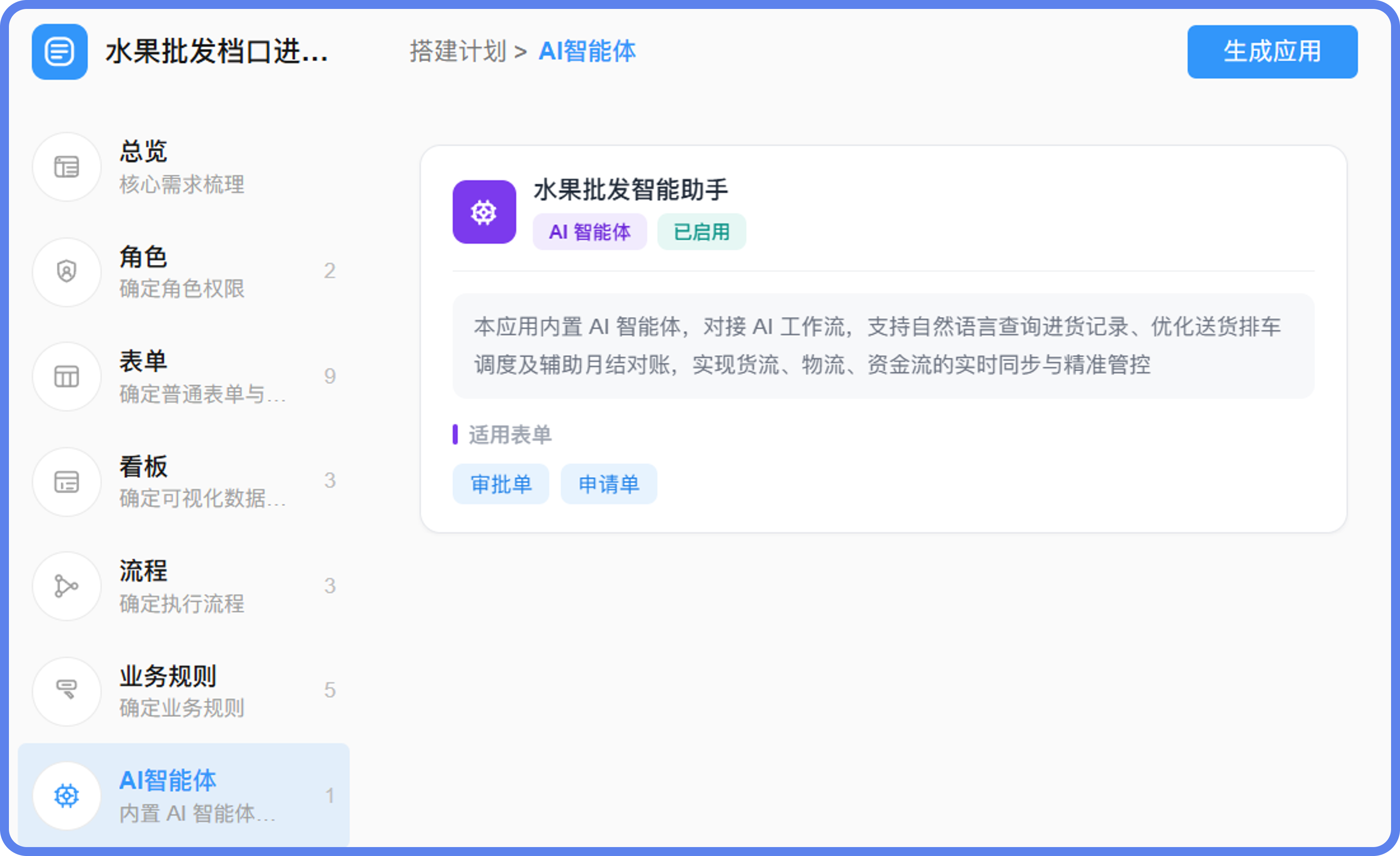1400x856 pixels.
Task: Switch to the 角色 section label
Action: (143, 257)
